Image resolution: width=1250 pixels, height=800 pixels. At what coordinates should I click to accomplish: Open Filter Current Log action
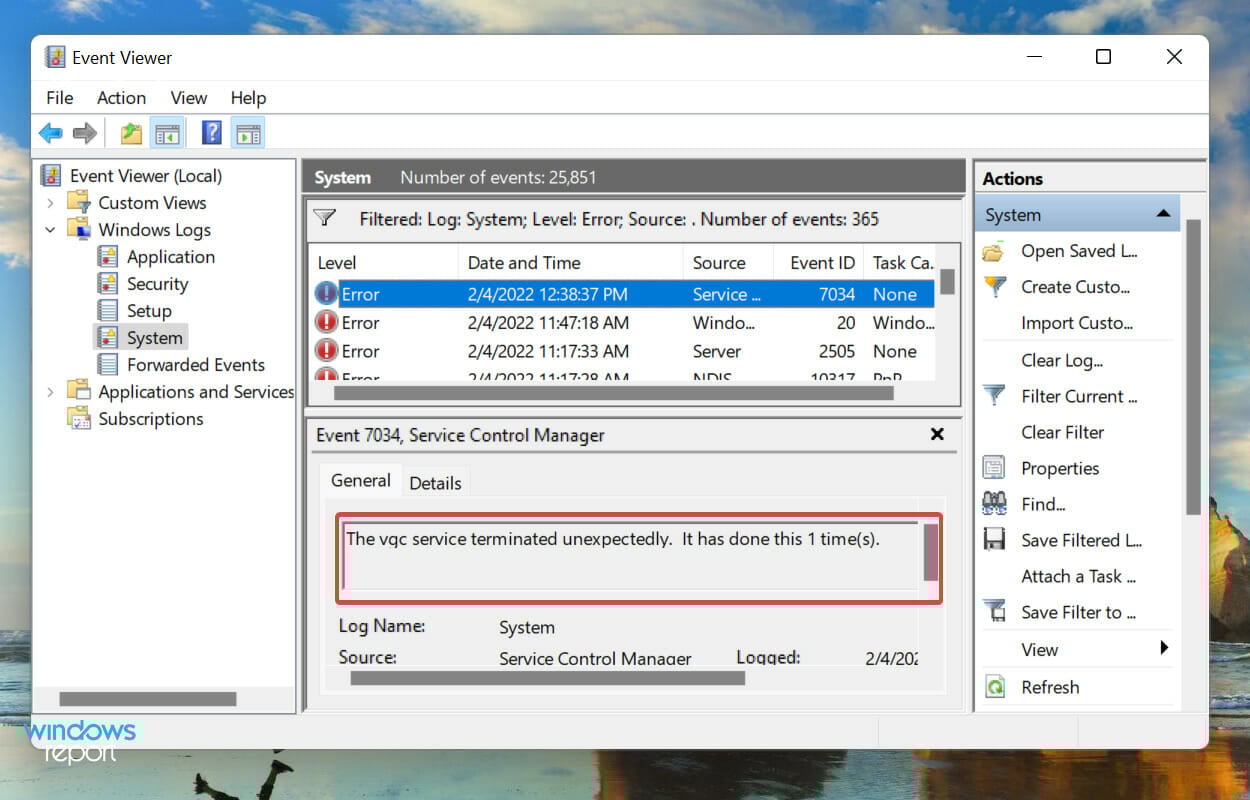1078,396
